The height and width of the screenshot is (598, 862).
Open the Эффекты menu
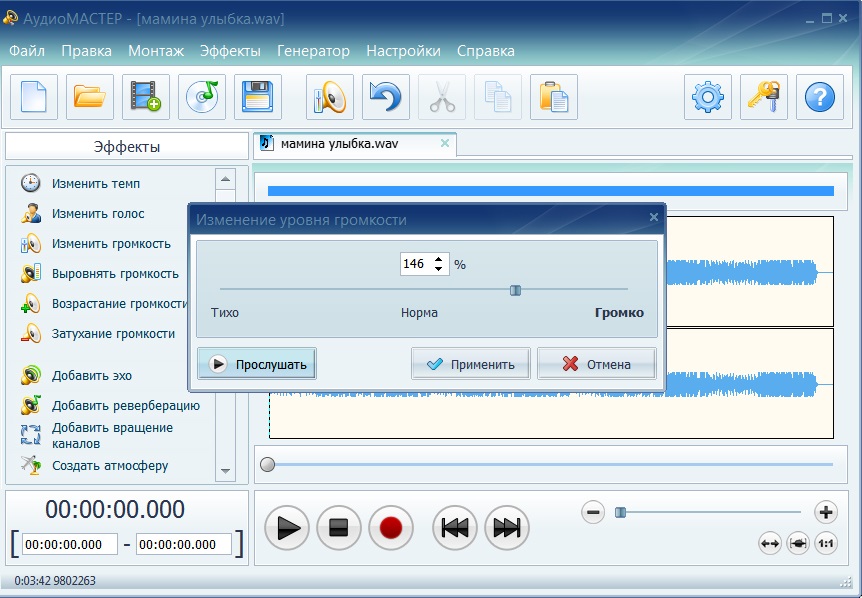[x=230, y=51]
